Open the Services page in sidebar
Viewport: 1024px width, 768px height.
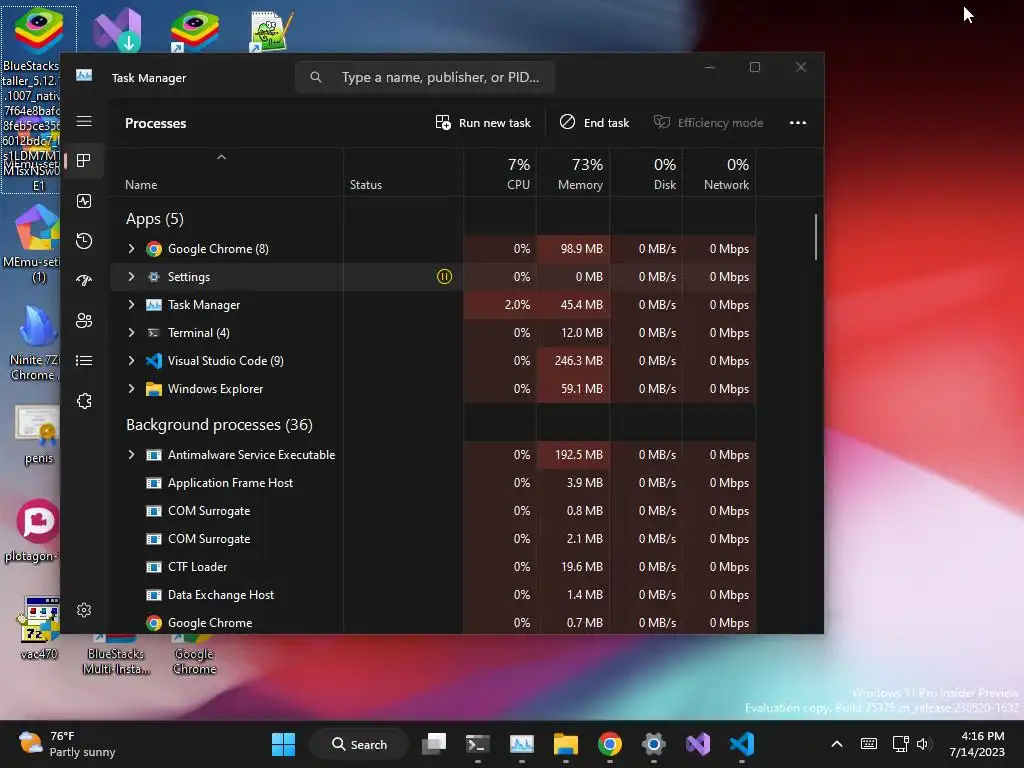coord(84,401)
